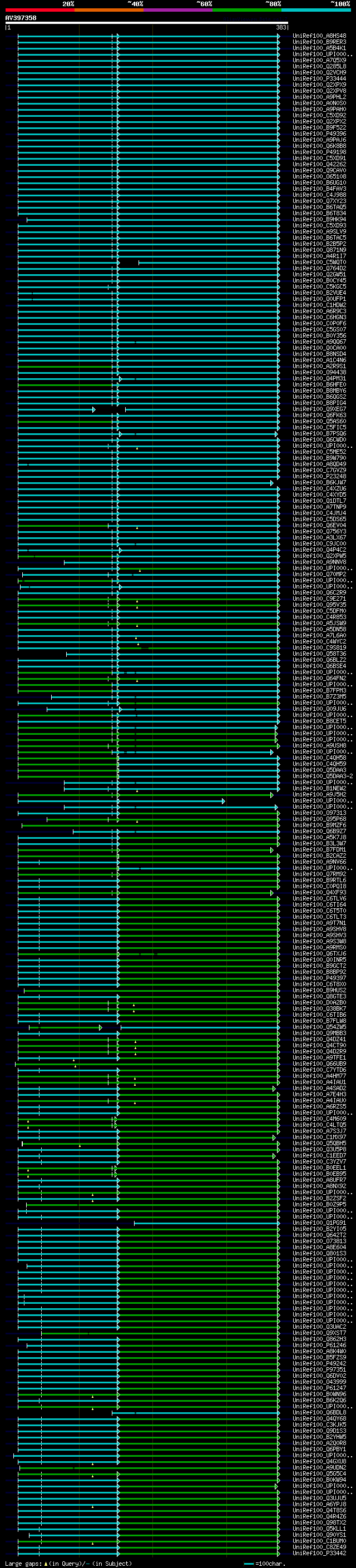Select label UniRef100_B6KJW7
Image resolution: width=356 pixels, height=1568 pixels.
click(319, 482)
